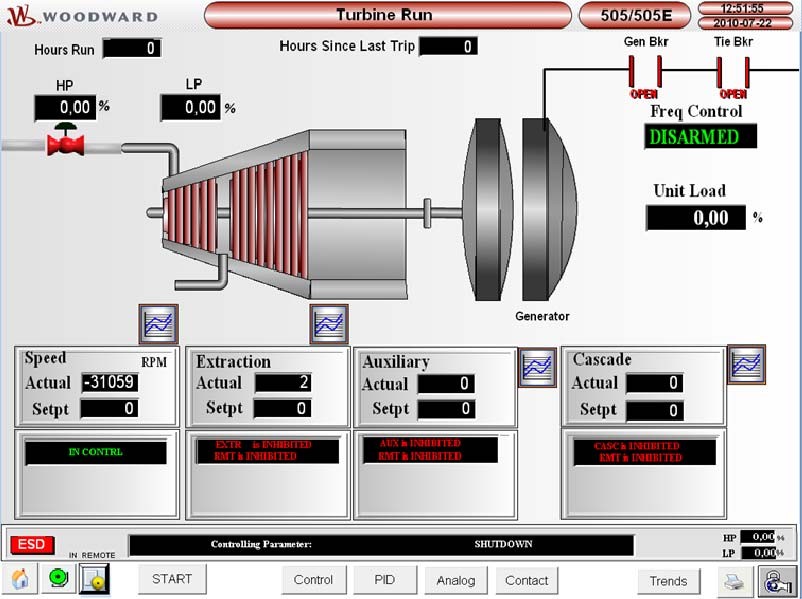Click the EXTR is INHIBITED status message
The image size is (802, 599).
tap(263, 445)
